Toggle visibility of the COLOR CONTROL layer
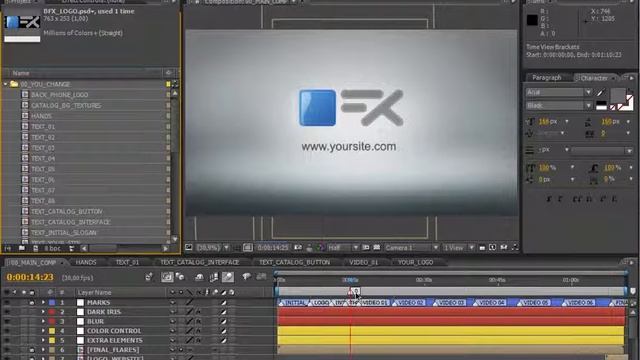This screenshot has height=360, width=640. pyautogui.click(x=7, y=331)
